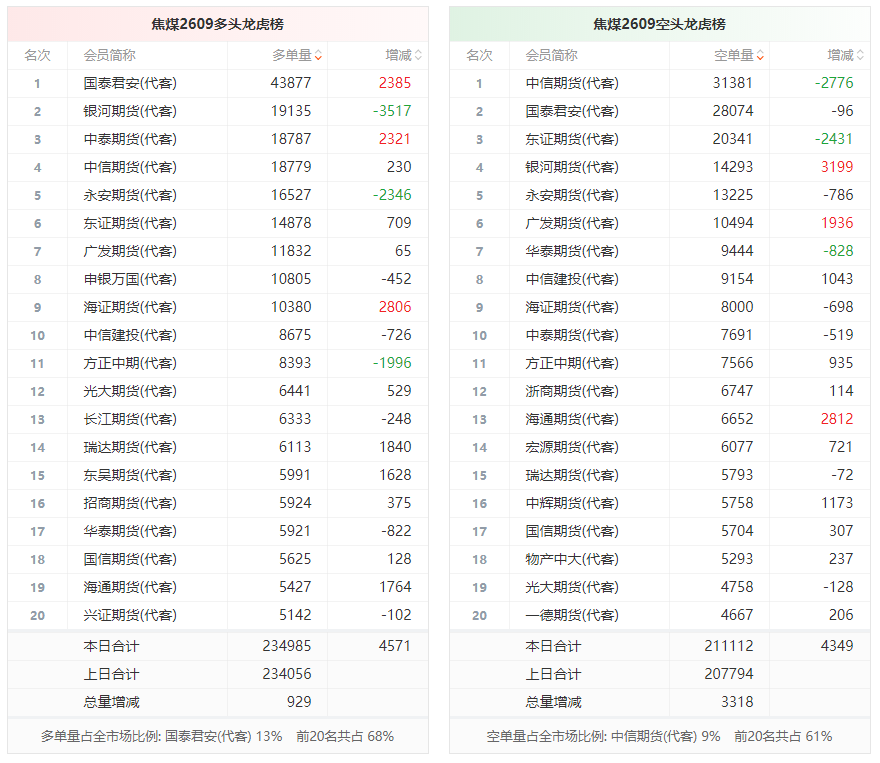The height and width of the screenshot is (763, 880).
Task: Click 本日合计 value 234985
Action: point(287,646)
